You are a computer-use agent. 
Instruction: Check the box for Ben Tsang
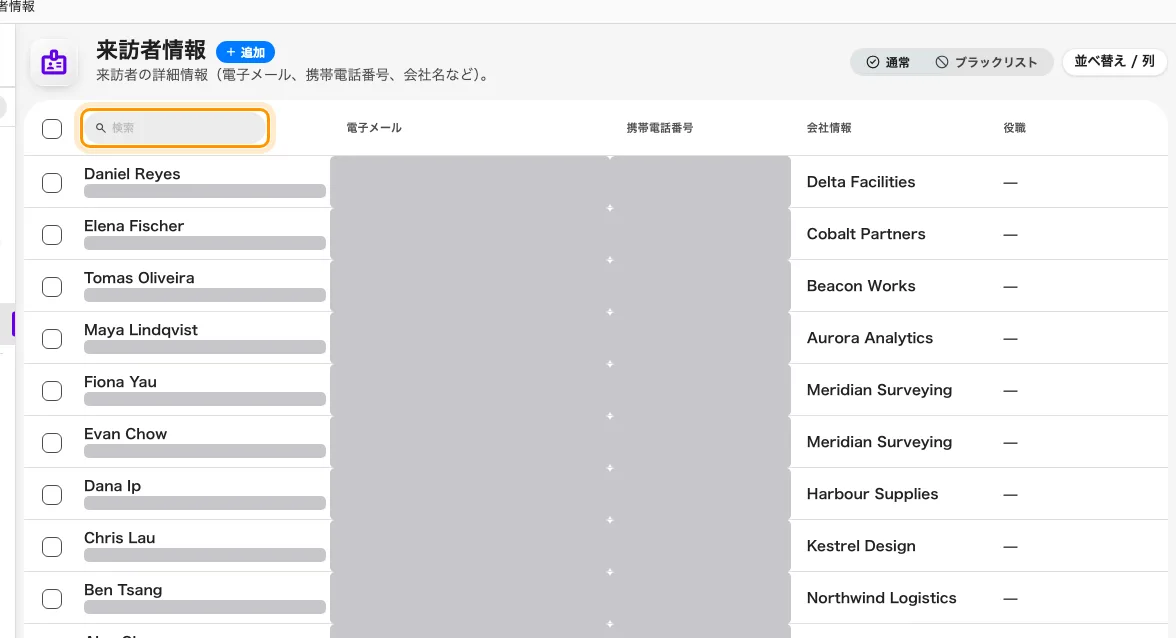coord(52,599)
